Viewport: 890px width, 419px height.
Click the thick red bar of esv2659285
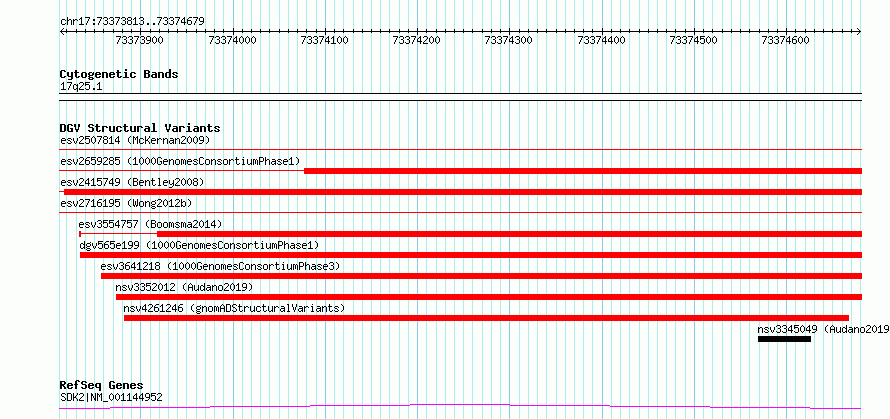coord(583,171)
